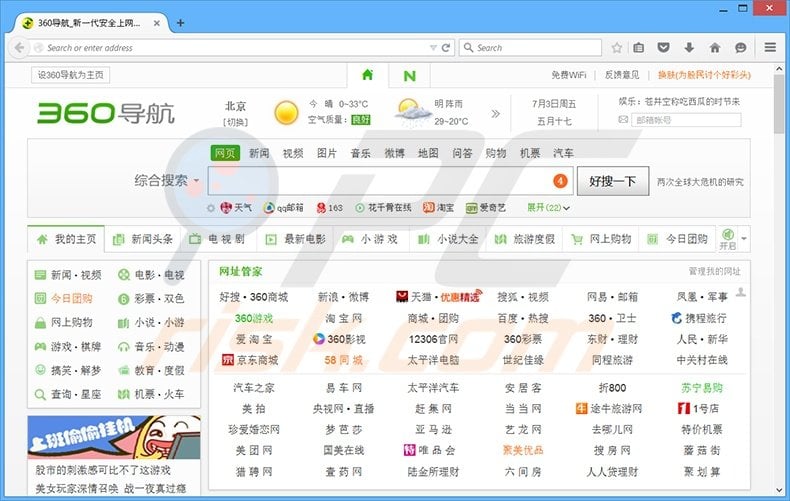
Task: Open the 途牛旅游网 link
Action: point(609,408)
